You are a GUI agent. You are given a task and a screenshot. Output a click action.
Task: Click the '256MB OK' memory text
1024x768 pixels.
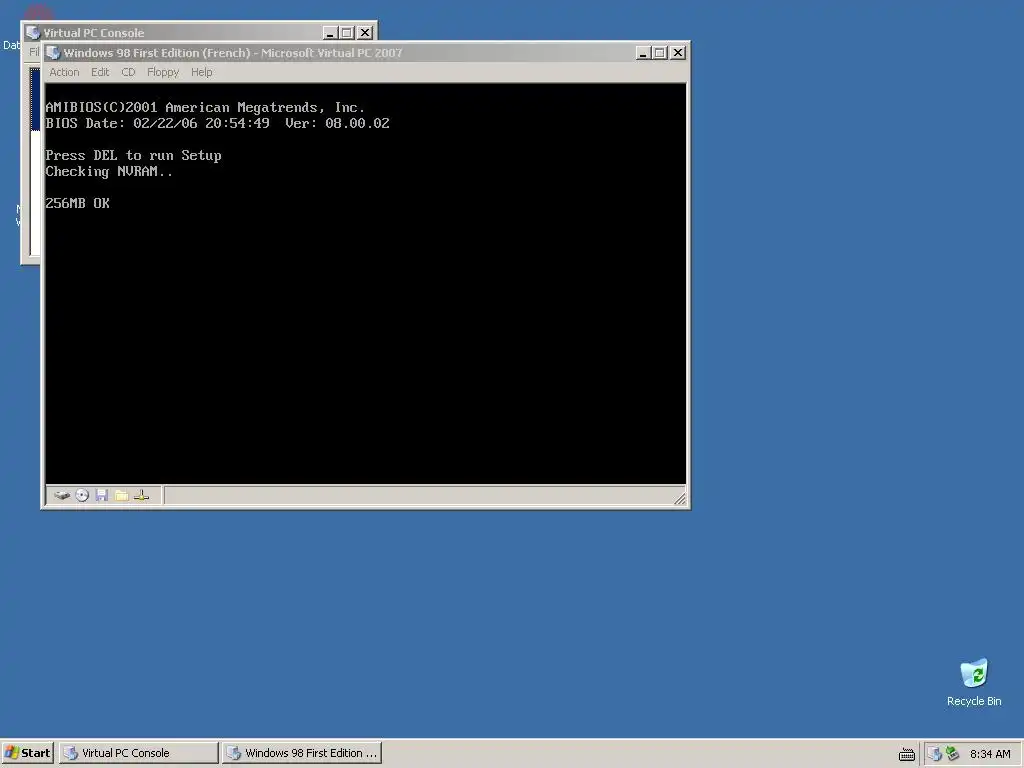coord(77,203)
